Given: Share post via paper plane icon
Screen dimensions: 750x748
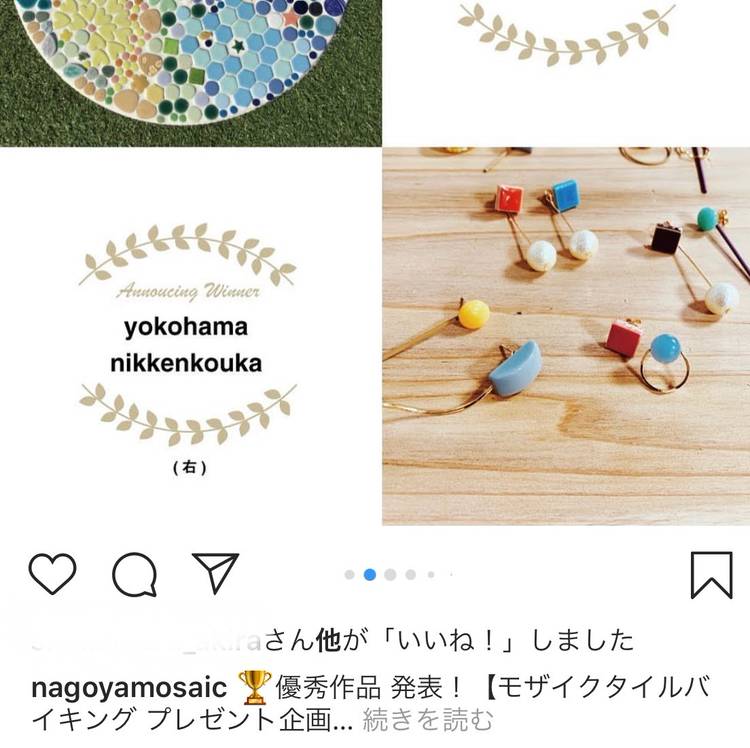Looking at the screenshot, I should (x=215, y=573).
